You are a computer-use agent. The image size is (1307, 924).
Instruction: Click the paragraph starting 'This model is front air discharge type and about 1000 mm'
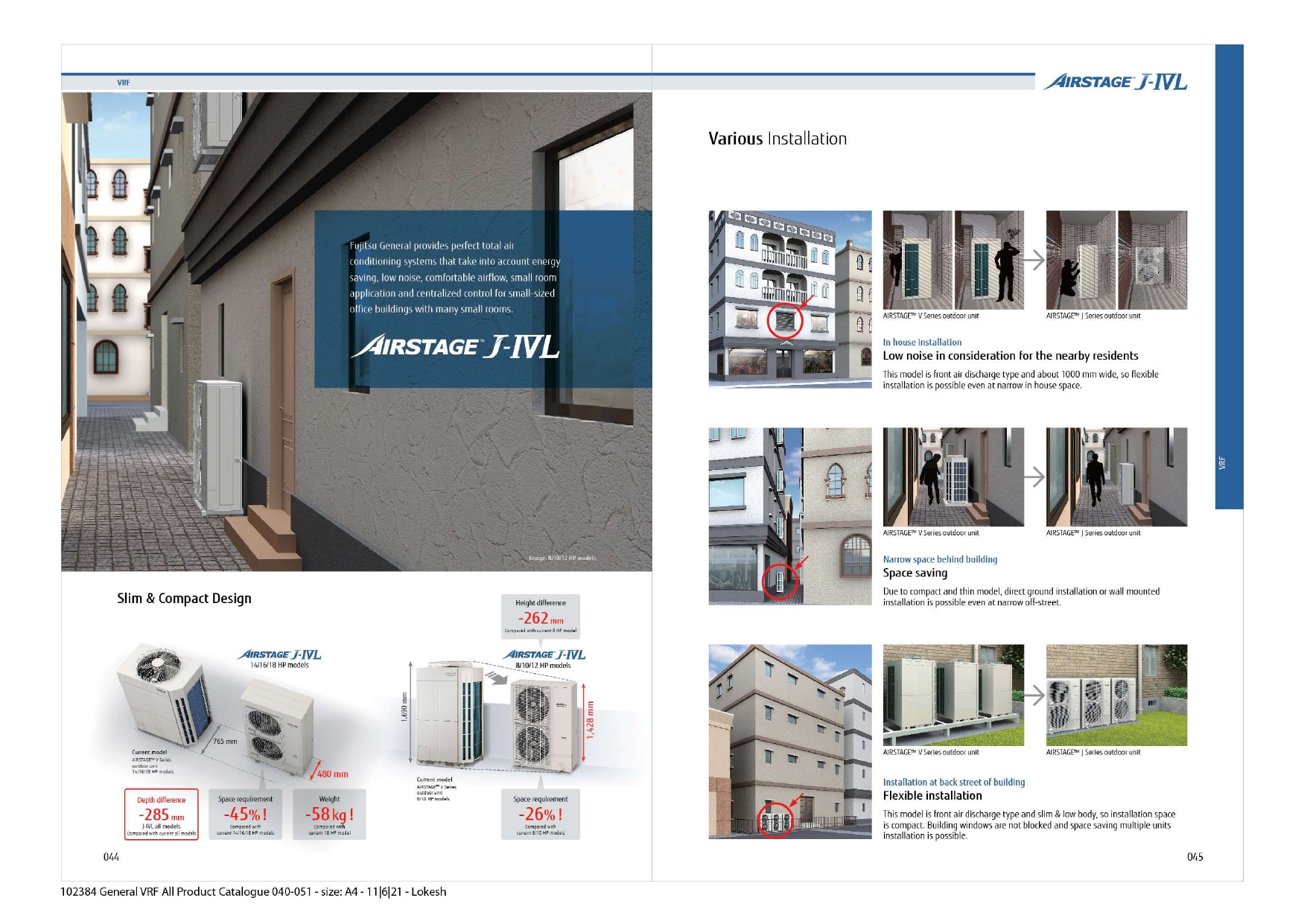coord(1021,380)
